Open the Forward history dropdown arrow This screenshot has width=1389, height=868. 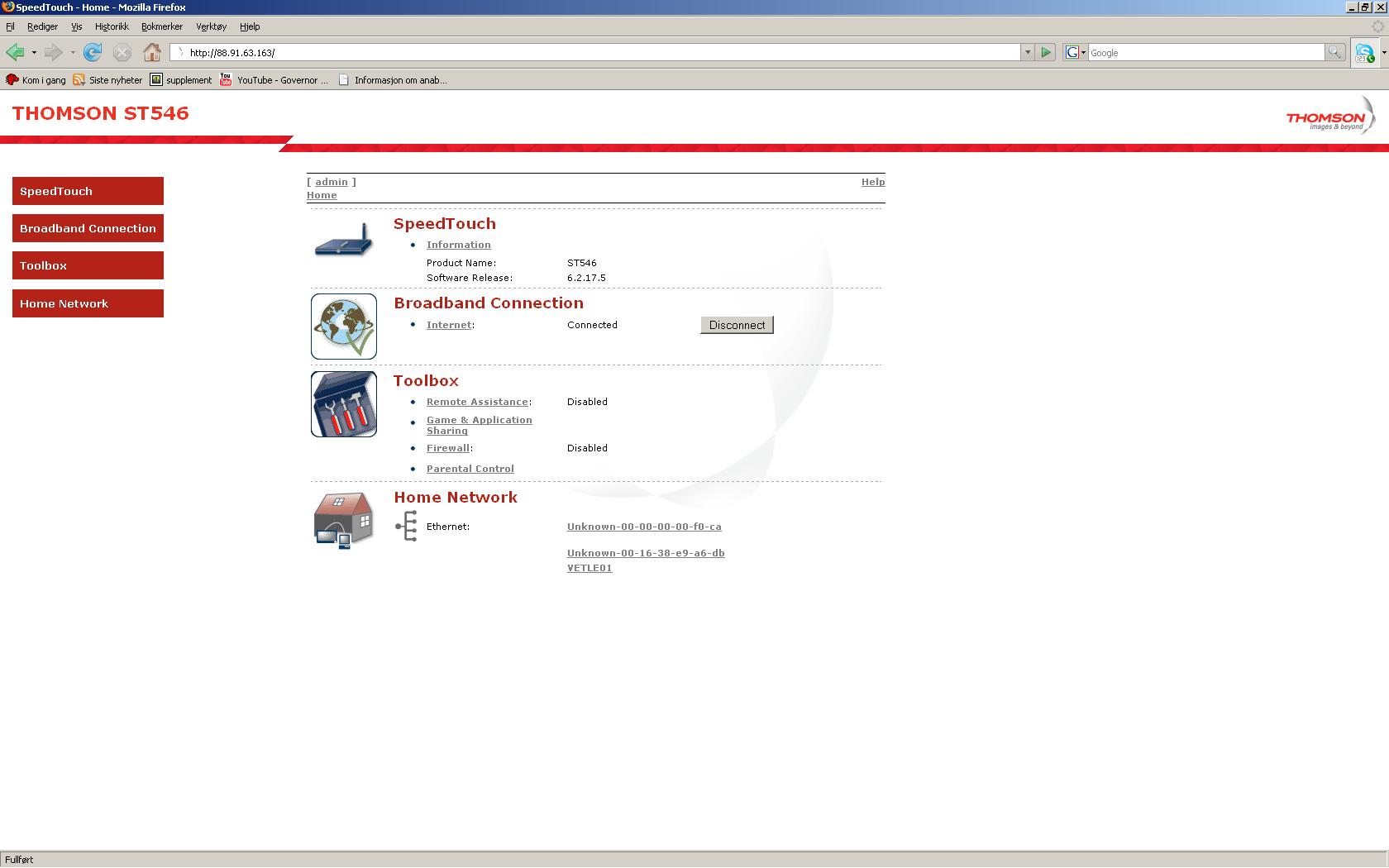(x=73, y=53)
